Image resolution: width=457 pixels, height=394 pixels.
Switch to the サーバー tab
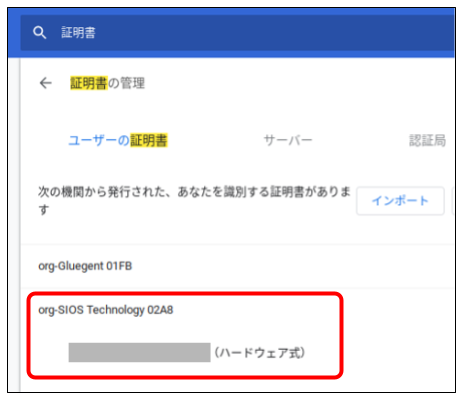click(288, 140)
